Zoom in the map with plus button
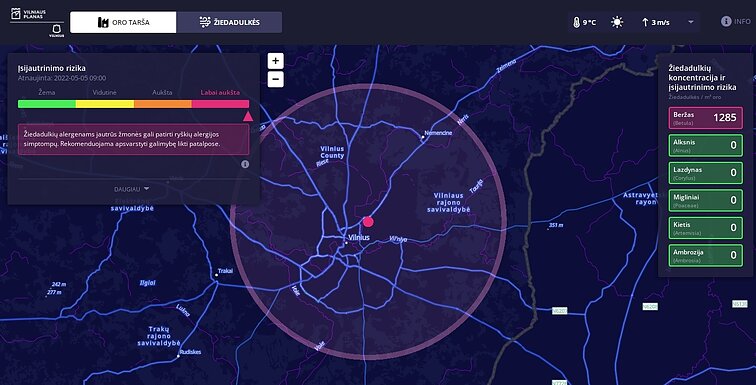Image resolution: width=756 pixels, height=385 pixels. [x=275, y=61]
